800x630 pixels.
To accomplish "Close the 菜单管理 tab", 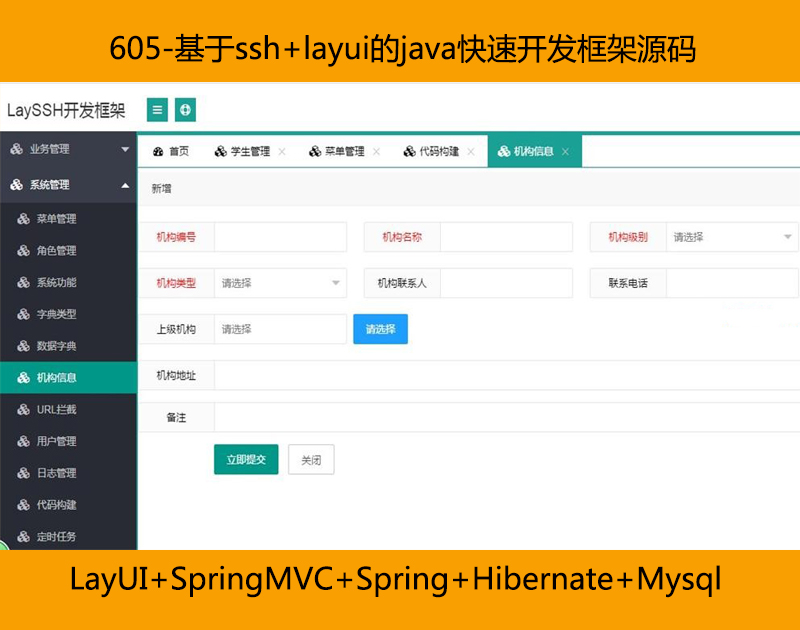I will pyautogui.click(x=376, y=152).
